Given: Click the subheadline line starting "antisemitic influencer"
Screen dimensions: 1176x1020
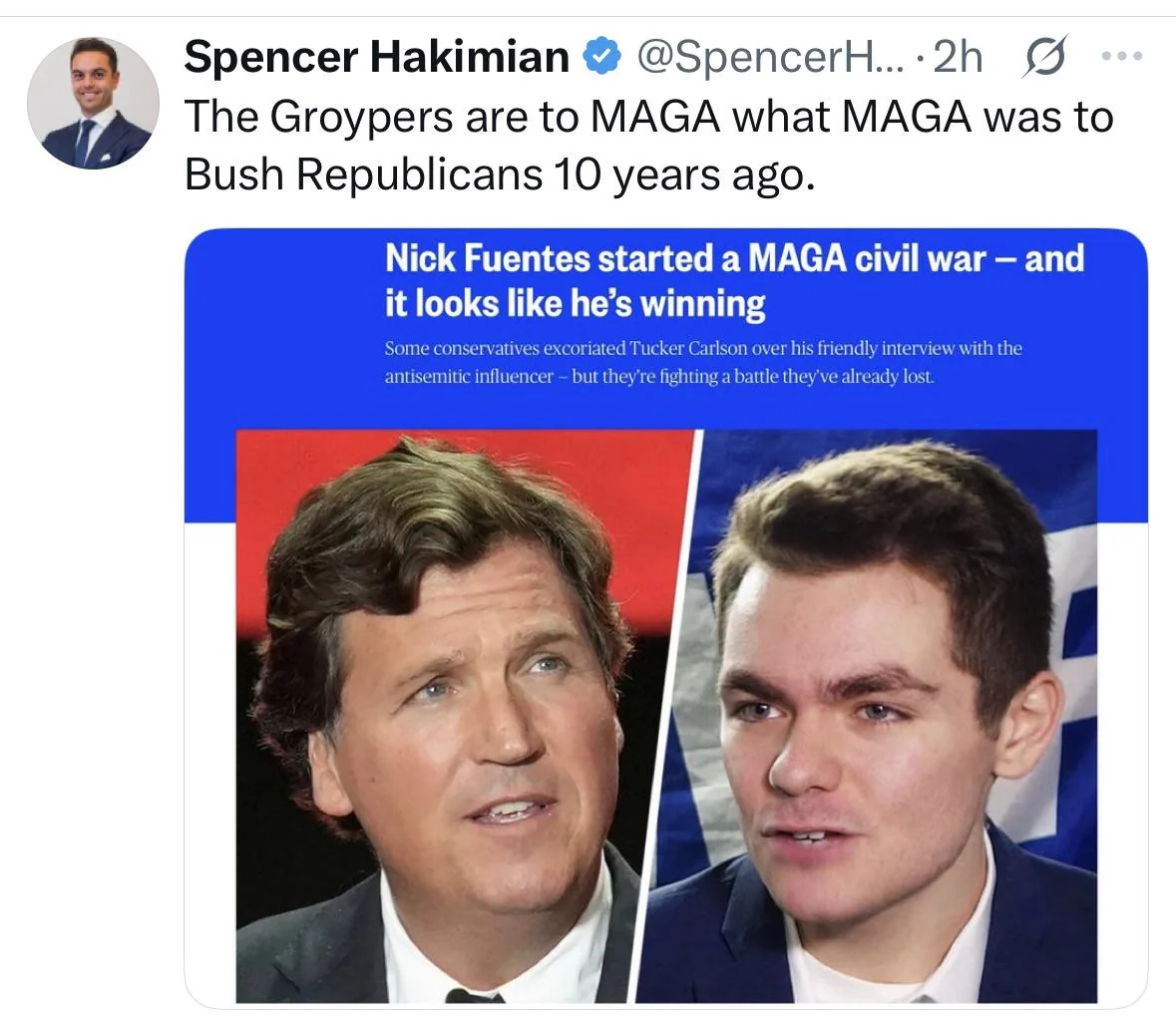Looking at the screenshot, I should (658, 379).
